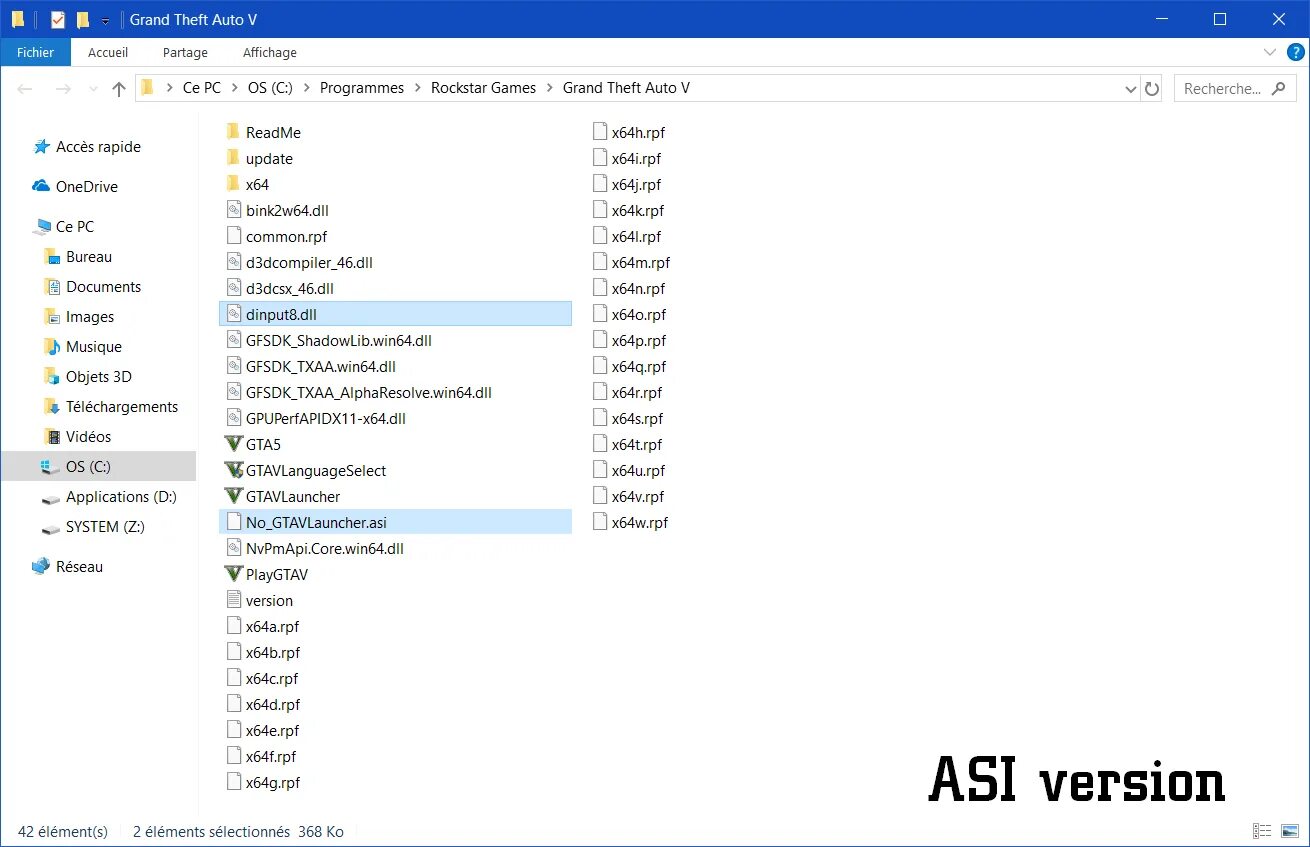Select the ReadMe folder icon

(x=233, y=132)
